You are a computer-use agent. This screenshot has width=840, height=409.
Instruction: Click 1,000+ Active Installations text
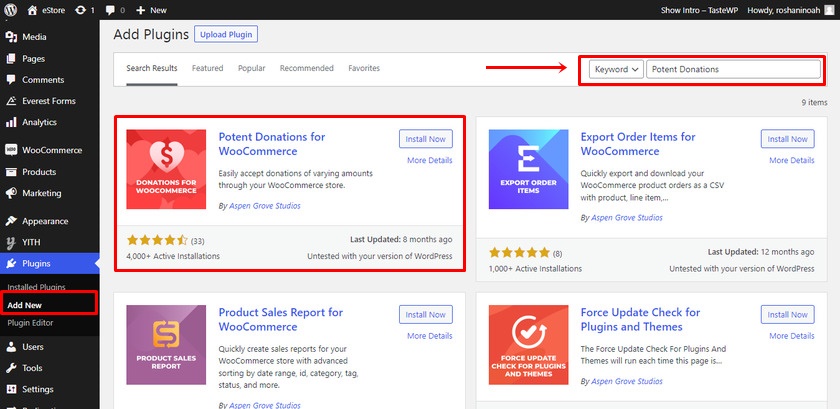point(535,269)
